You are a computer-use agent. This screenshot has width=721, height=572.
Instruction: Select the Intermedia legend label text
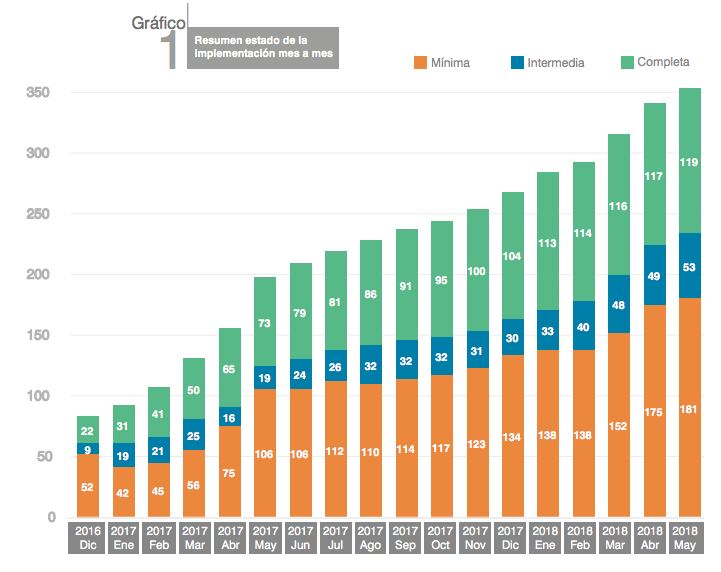point(557,63)
